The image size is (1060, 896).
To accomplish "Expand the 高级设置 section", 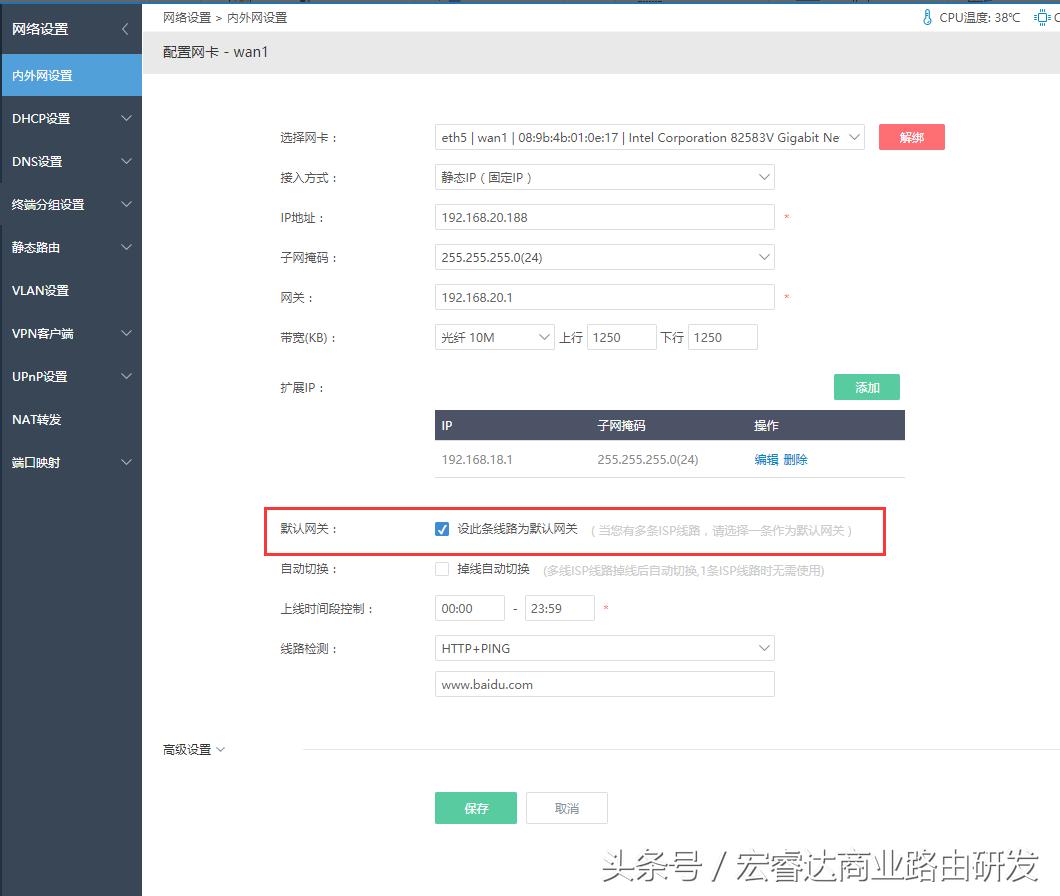I will (194, 748).
